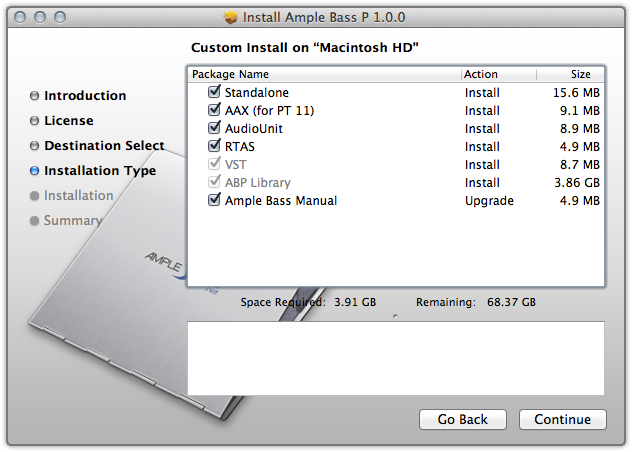Click the Space Required 3.91 GB value
632x452 pixels.
355,302
